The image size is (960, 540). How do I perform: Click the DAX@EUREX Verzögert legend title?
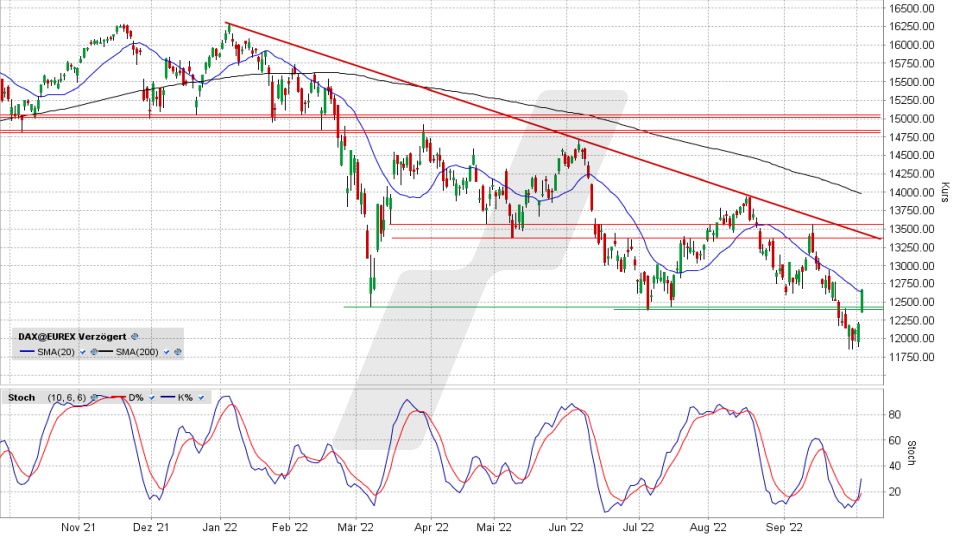72,337
